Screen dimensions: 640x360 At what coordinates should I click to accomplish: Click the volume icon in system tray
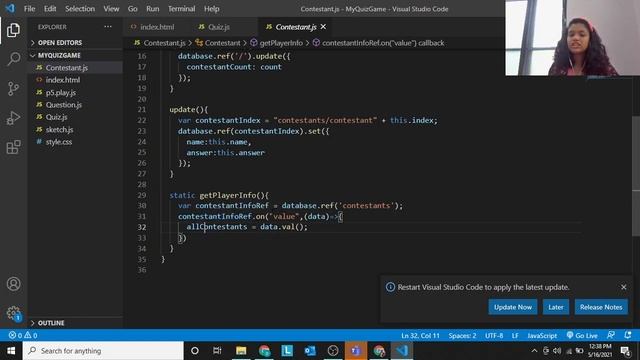click(557, 351)
